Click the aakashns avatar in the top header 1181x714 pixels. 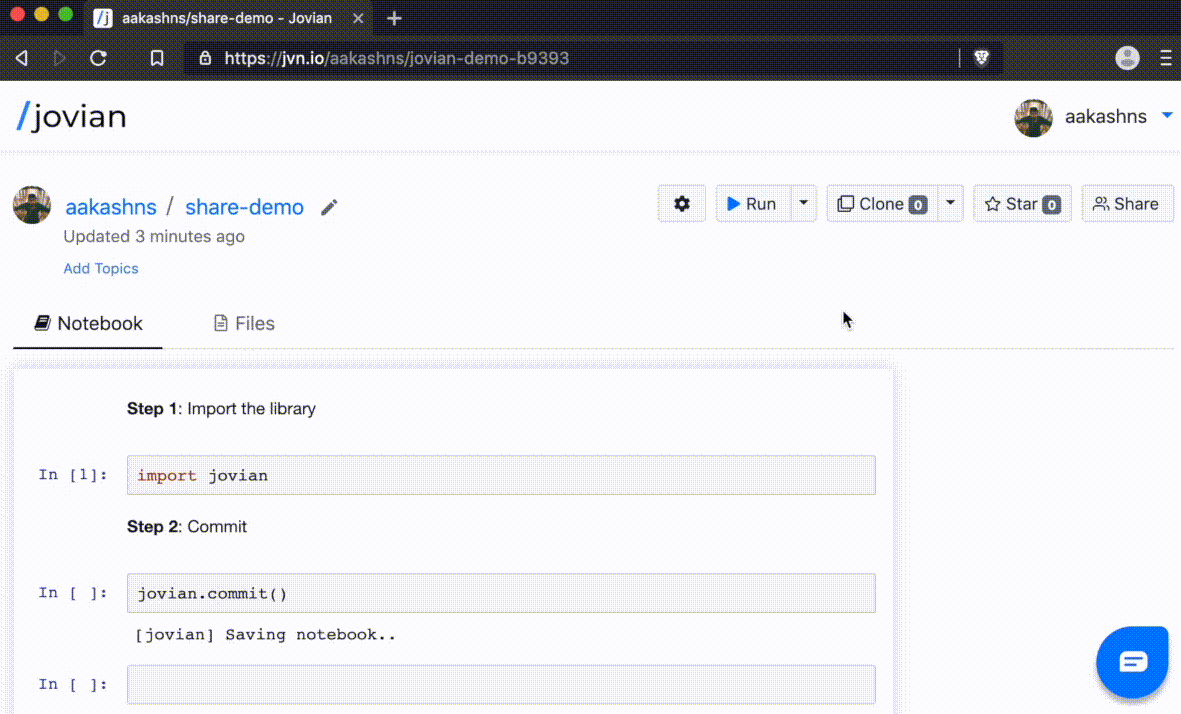pos(1033,117)
